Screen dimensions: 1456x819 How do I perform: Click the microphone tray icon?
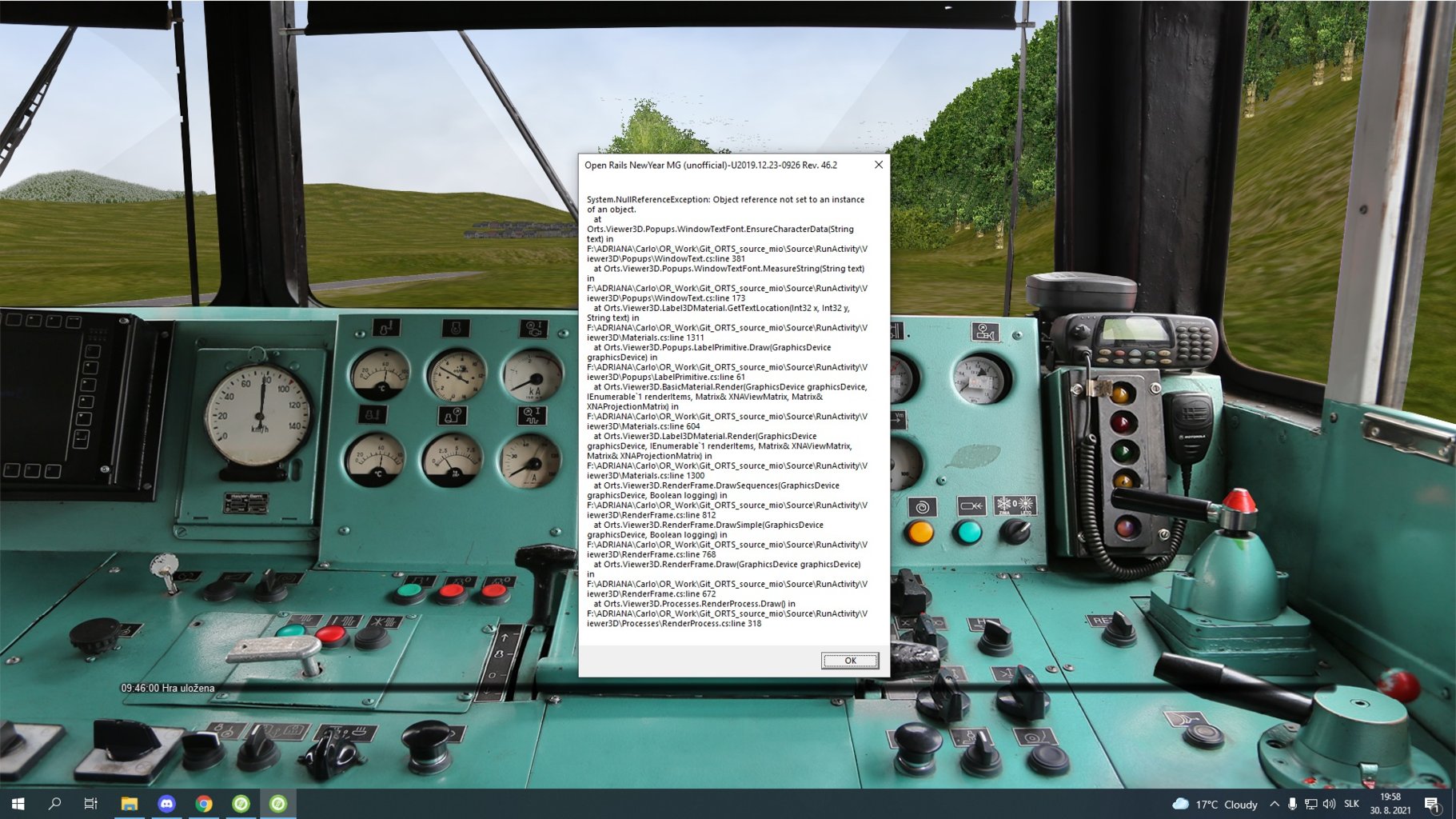point(1292,805)
